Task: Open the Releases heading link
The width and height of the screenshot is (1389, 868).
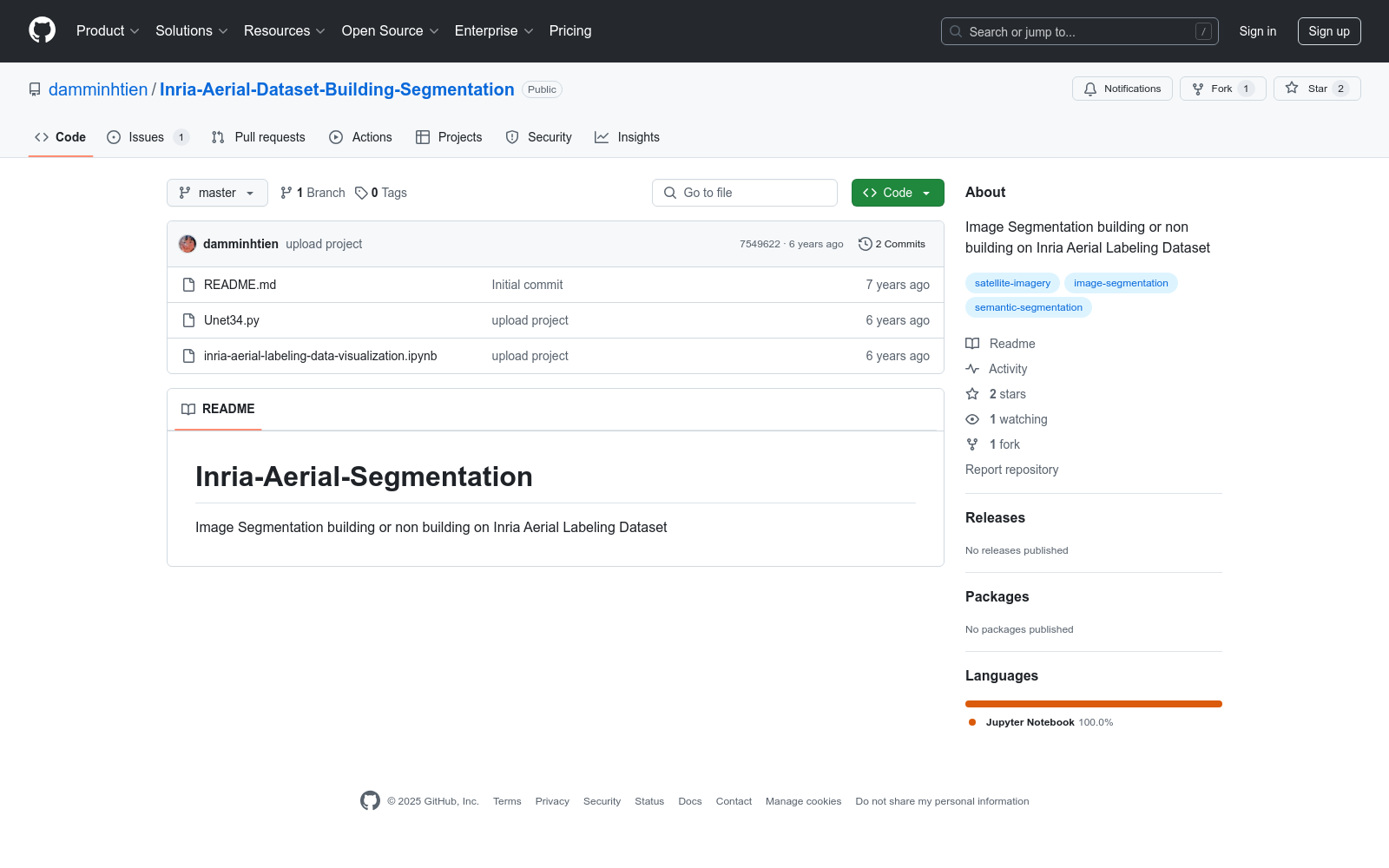Action: 995,517
